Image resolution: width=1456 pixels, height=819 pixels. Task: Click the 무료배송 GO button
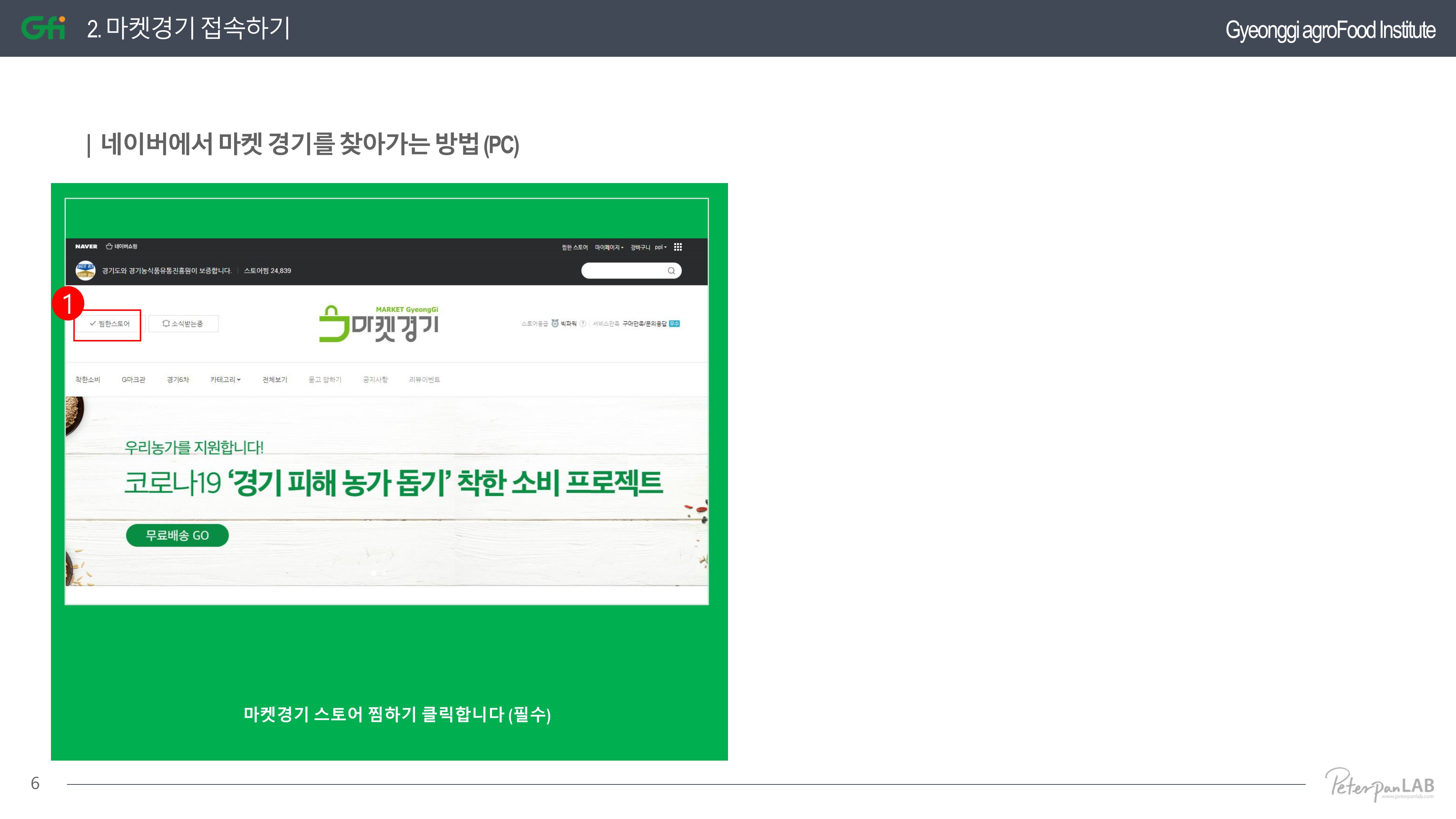point(178,535)
